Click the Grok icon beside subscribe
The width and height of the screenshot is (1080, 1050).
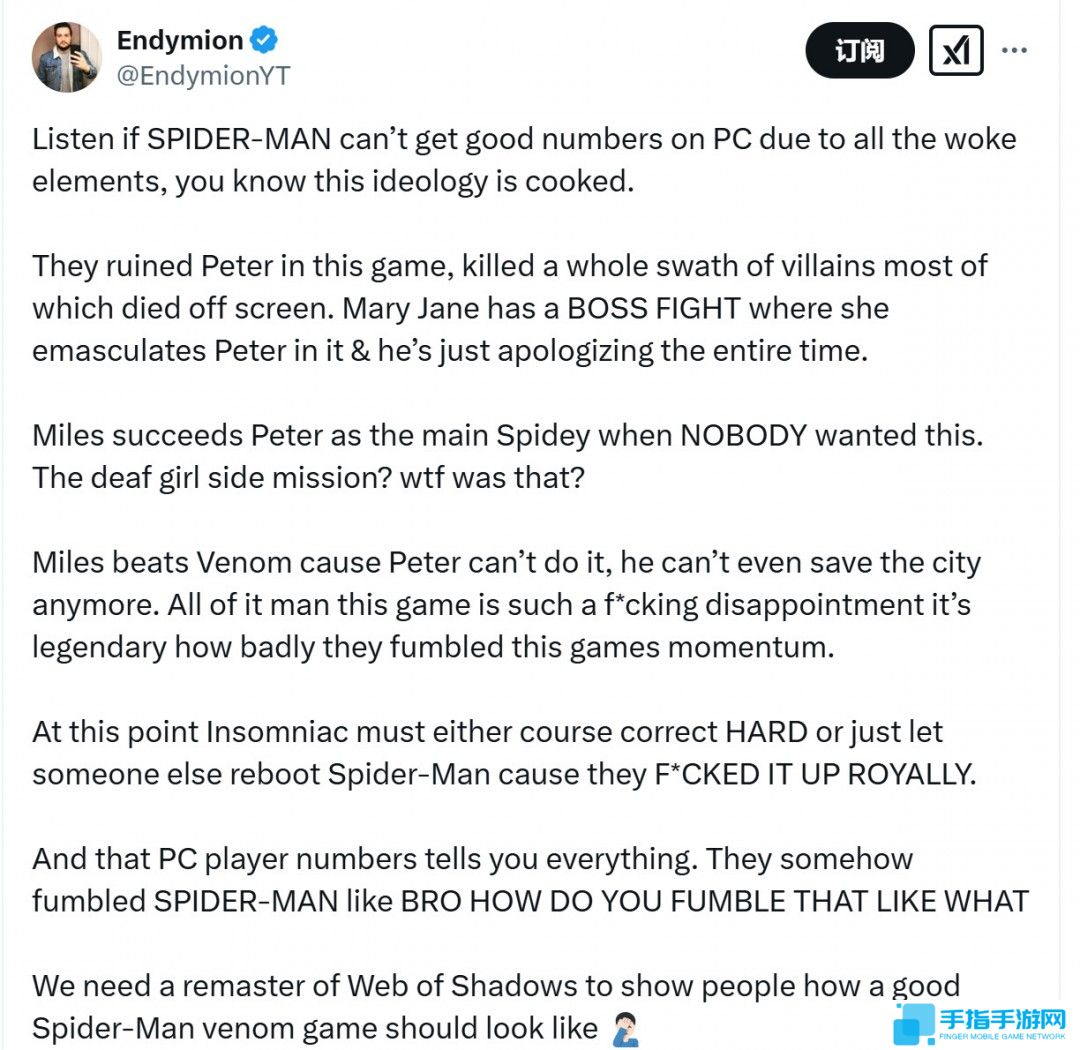pyautogui.click(x=956, y=50)
